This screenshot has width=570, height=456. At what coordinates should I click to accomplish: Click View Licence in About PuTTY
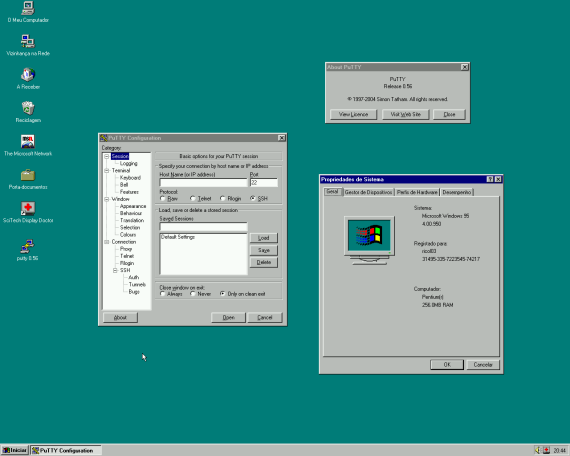[x=353, y=114]
